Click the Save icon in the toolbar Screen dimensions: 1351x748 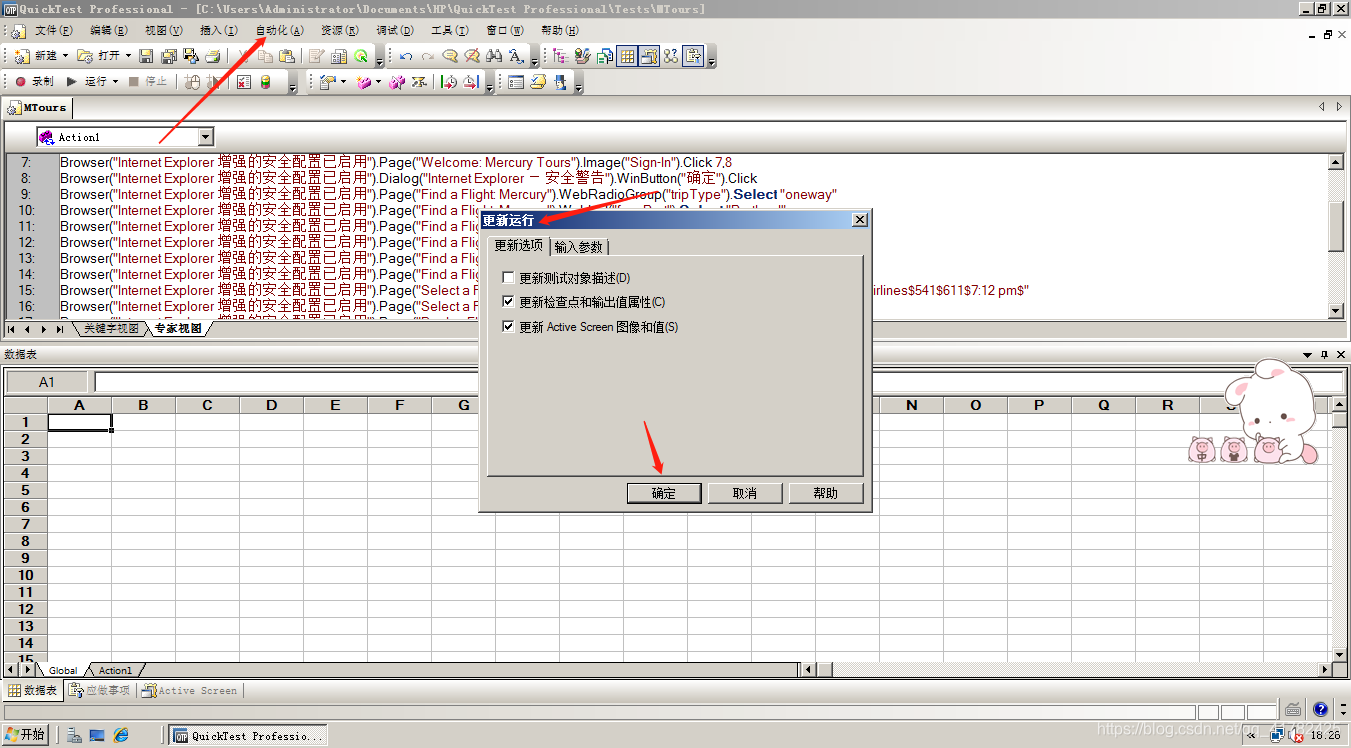point(146,56)
